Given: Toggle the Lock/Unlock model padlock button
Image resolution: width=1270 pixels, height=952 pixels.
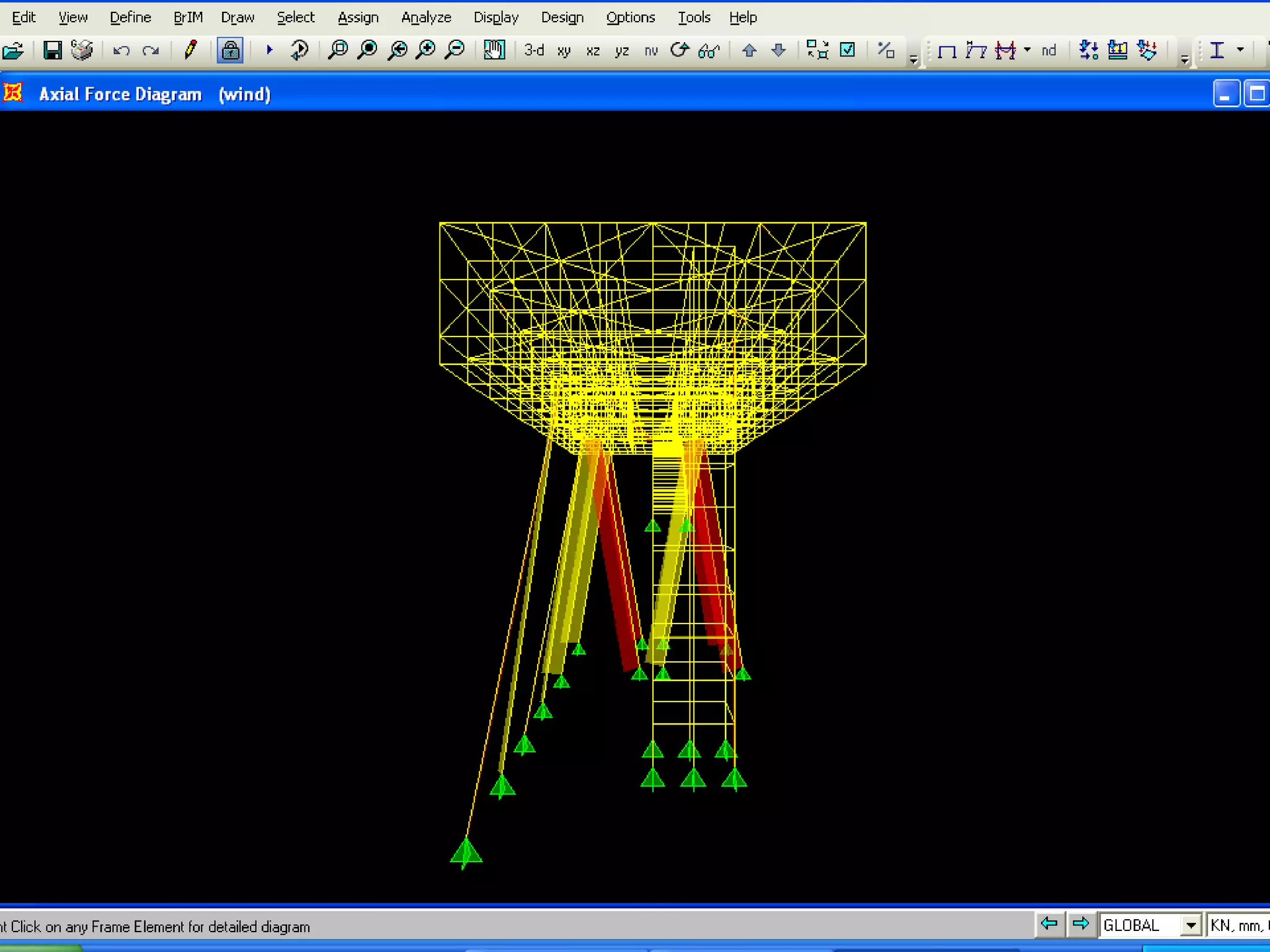Looking at the screenshot, I should coord(230,50).
